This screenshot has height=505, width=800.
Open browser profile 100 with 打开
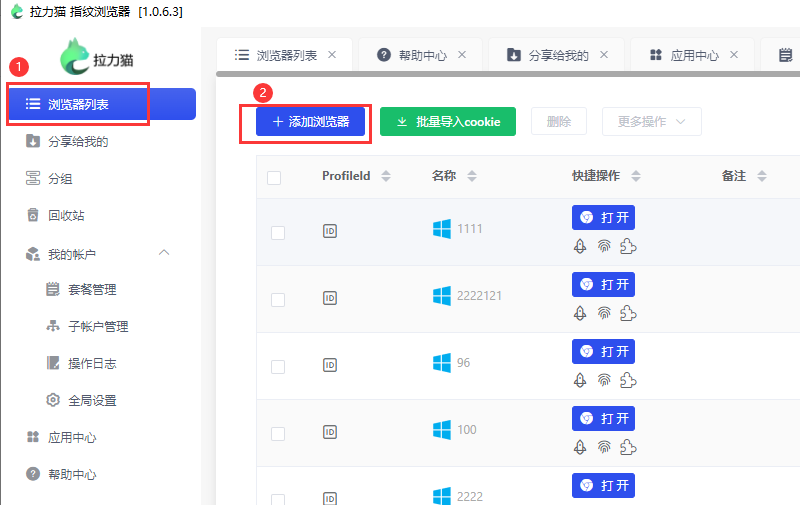(x=603, y=419)
